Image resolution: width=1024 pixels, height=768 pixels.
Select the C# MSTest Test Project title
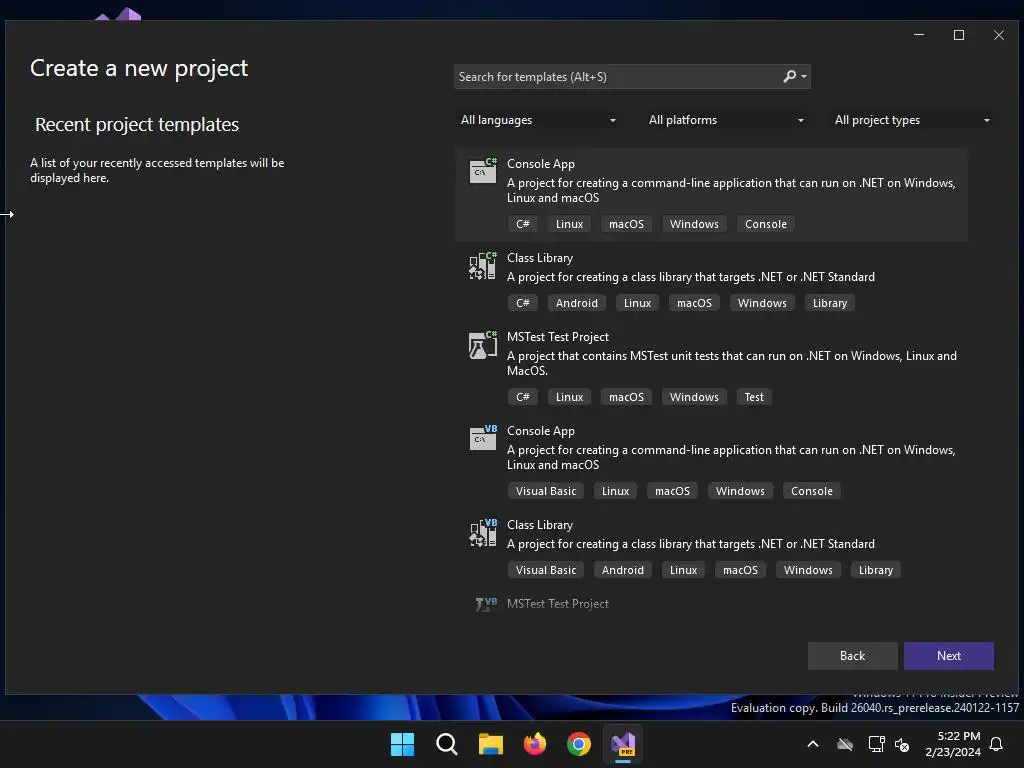558,337
